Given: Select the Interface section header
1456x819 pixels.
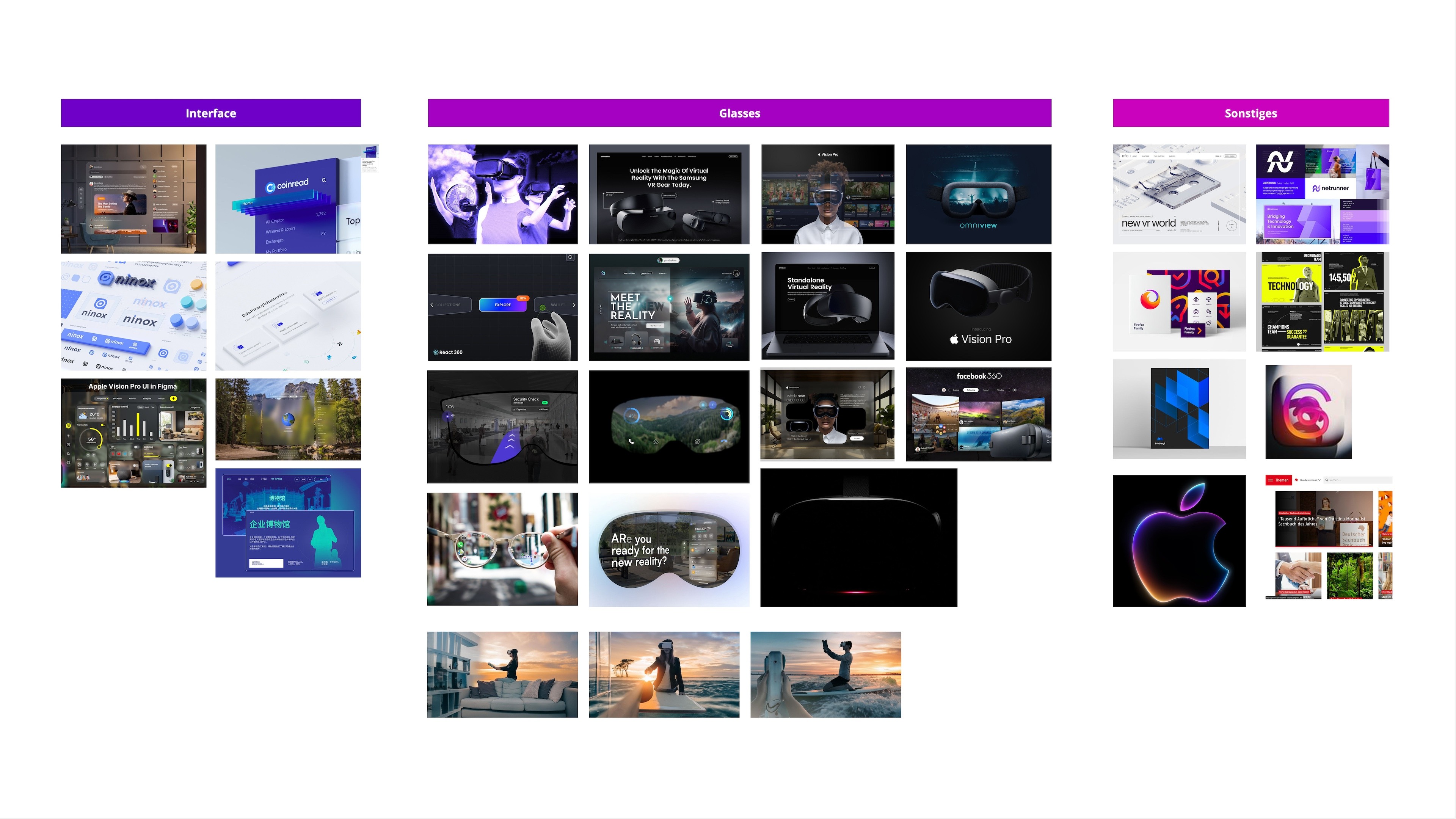Looking at the screenshot, I should (x=210, y=113).
